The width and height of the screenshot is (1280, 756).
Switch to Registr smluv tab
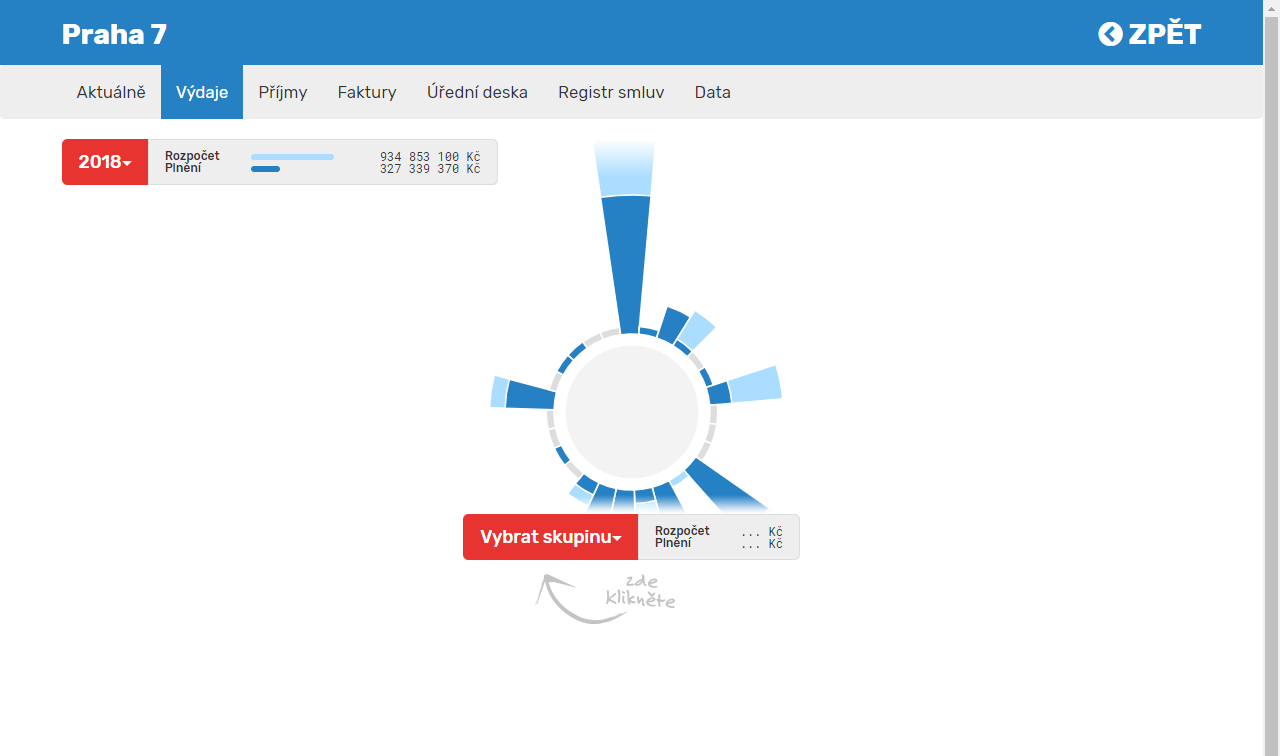click(611, 92)
